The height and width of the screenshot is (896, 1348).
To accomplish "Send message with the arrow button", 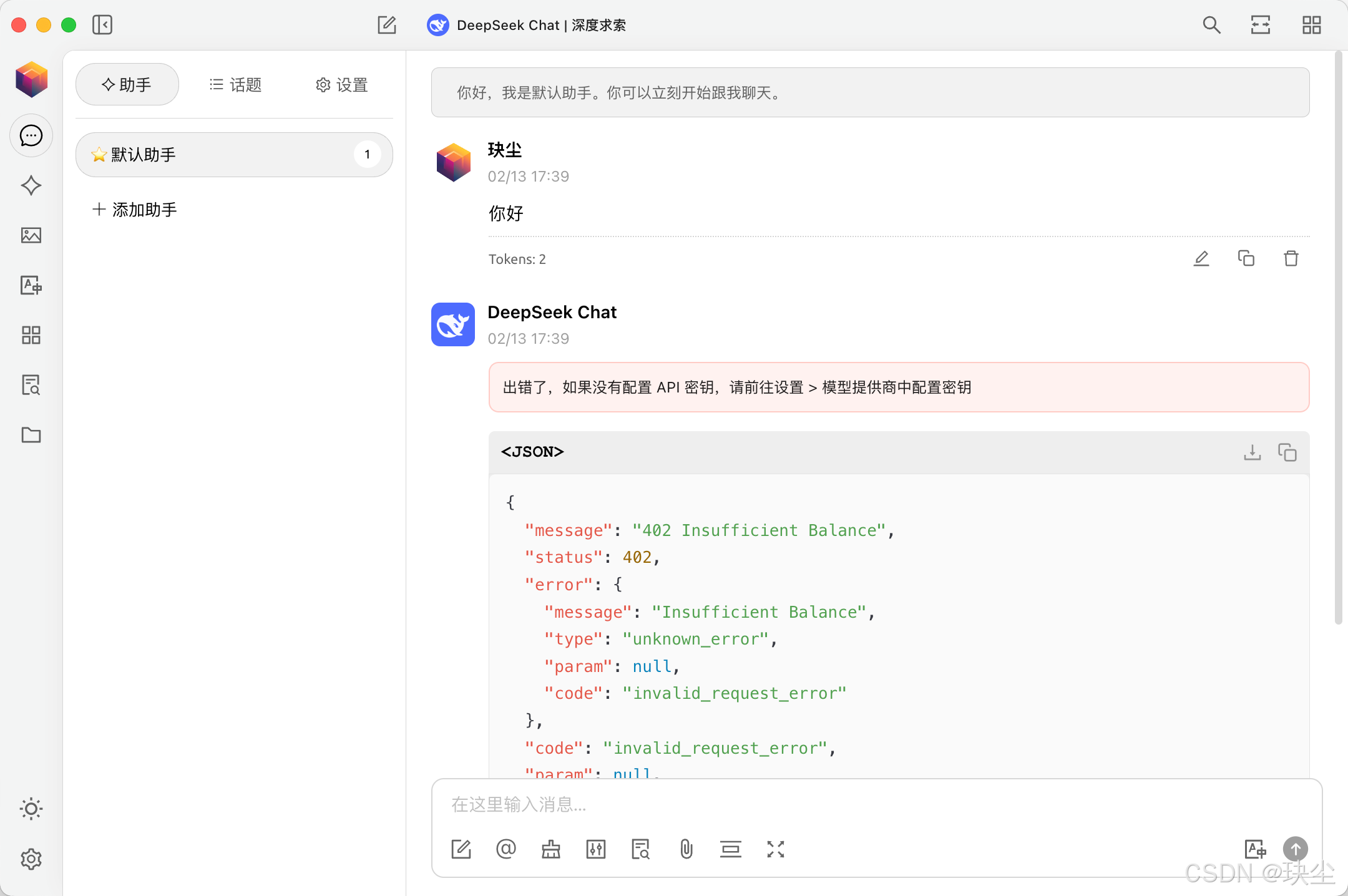I will pos(1295,849).
